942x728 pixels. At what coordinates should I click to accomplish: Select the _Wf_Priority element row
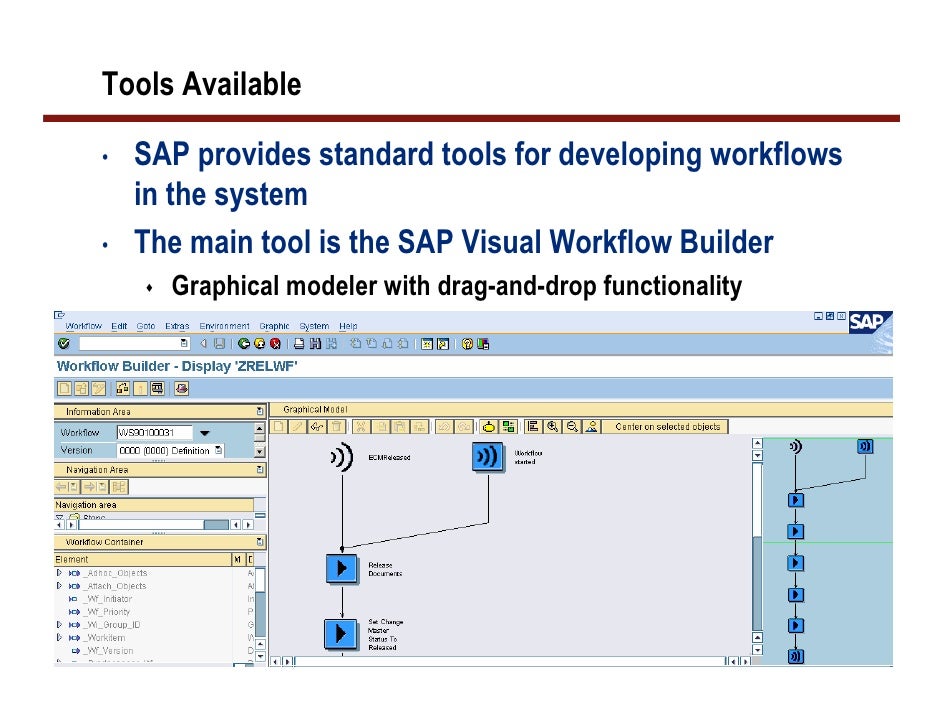pos(154,611)
